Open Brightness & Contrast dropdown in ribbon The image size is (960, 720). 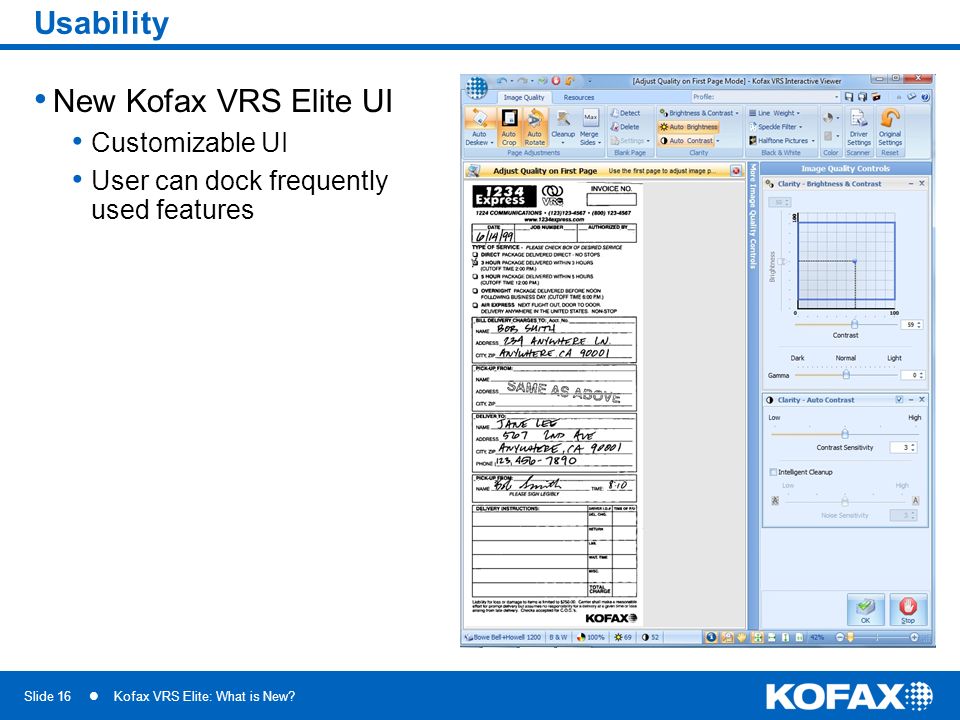[699, 113]
